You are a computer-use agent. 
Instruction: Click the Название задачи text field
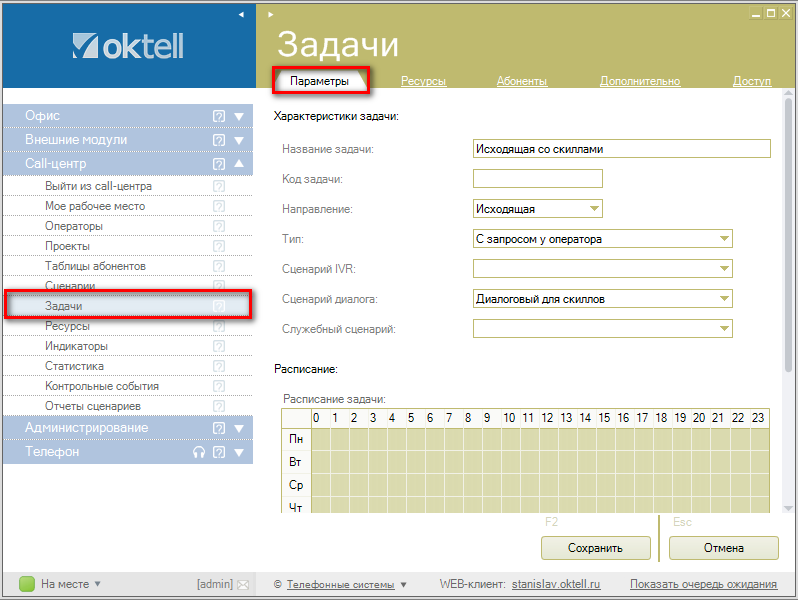pyautogui.click(x=621, y=149)
